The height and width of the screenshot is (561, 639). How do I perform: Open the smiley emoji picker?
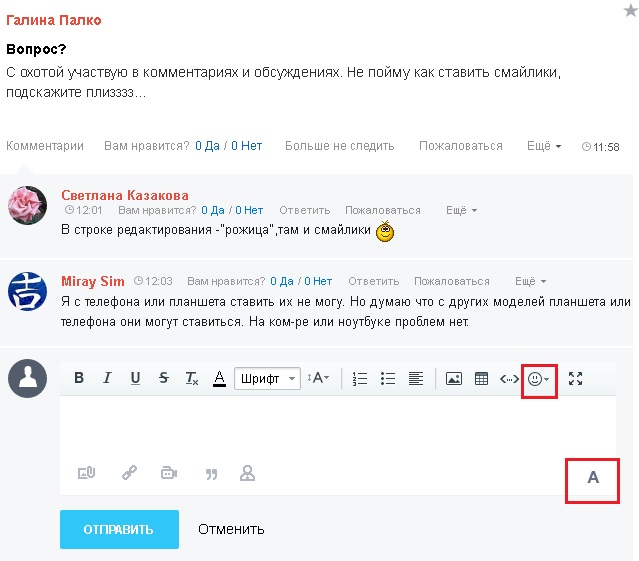coord(538,378)
